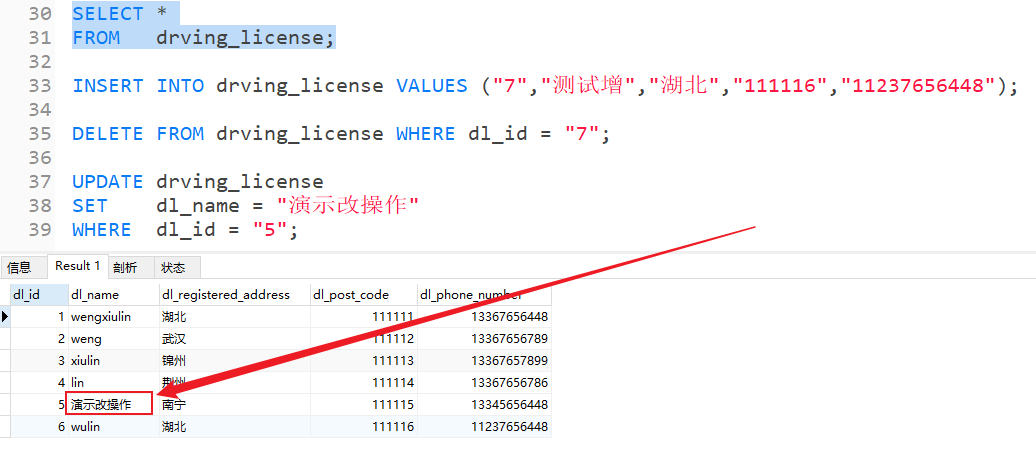Image resolution: width=1036 pixels, height=452 pixels.
Task: Click dl_id cell of wulin row
Action: pyautogui.click(x=40, y=427)
